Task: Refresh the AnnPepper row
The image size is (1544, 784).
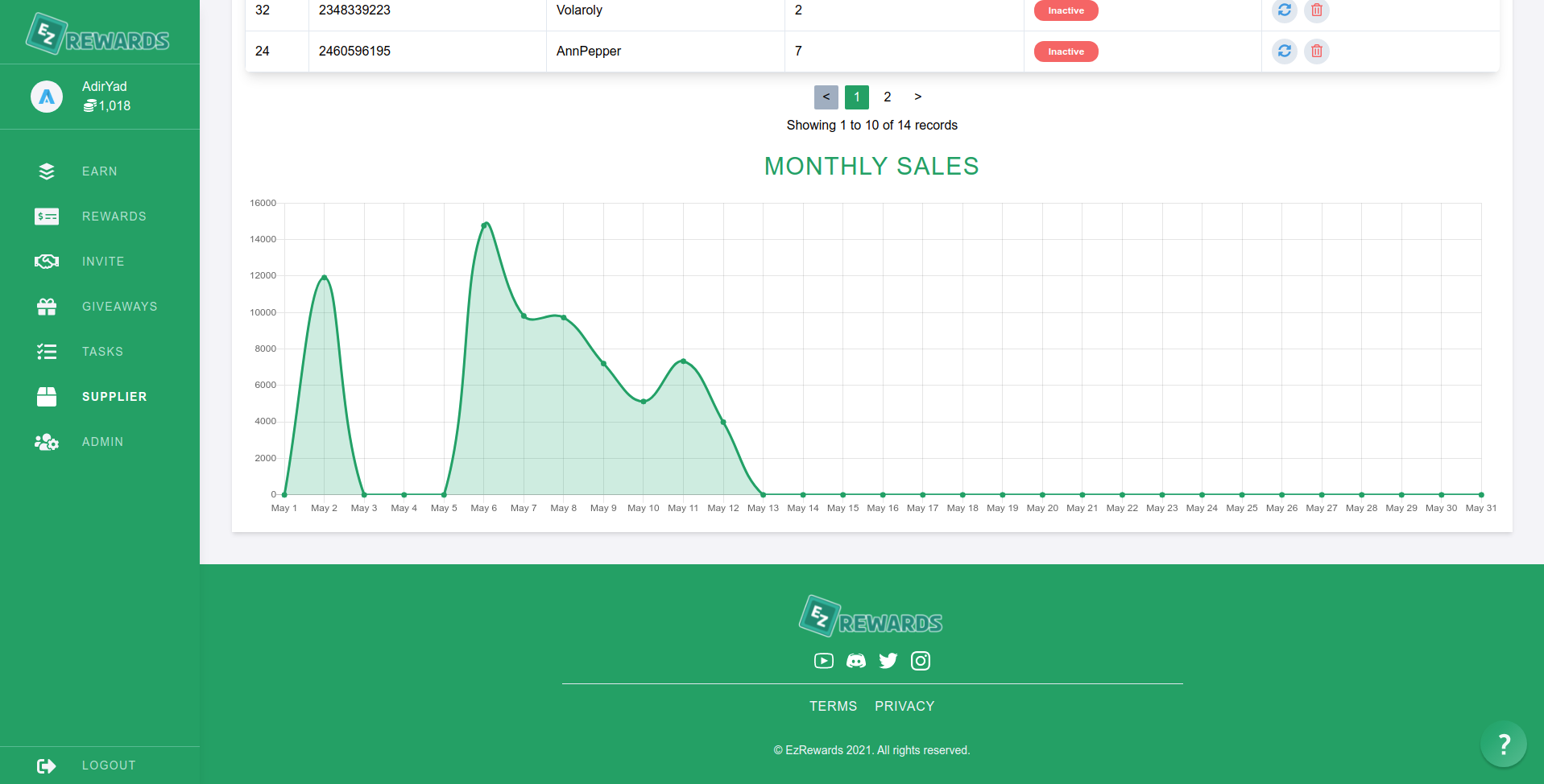Action: point(1285,52)
